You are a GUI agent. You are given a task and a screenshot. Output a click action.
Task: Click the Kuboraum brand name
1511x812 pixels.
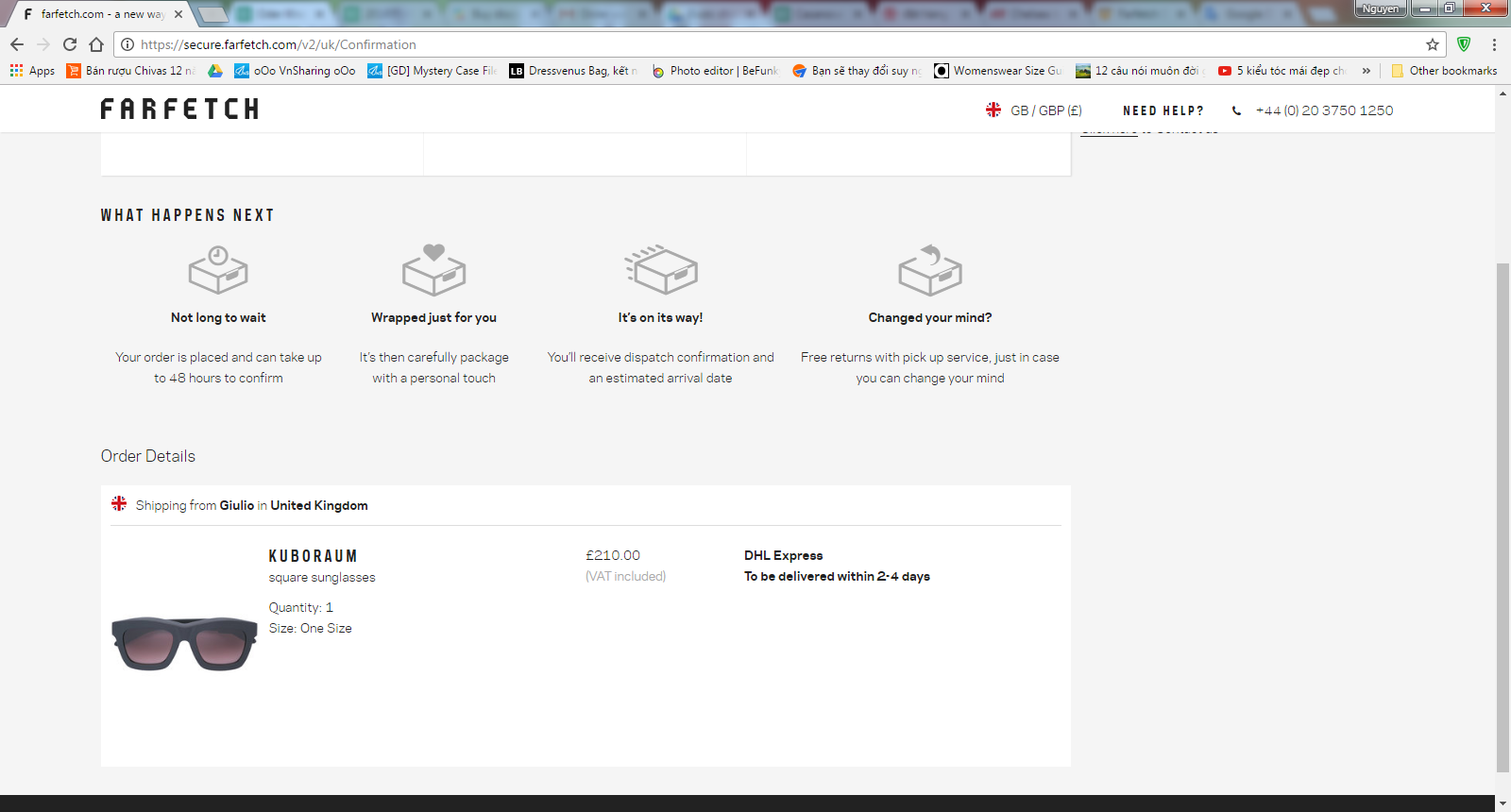coord(313,556)
